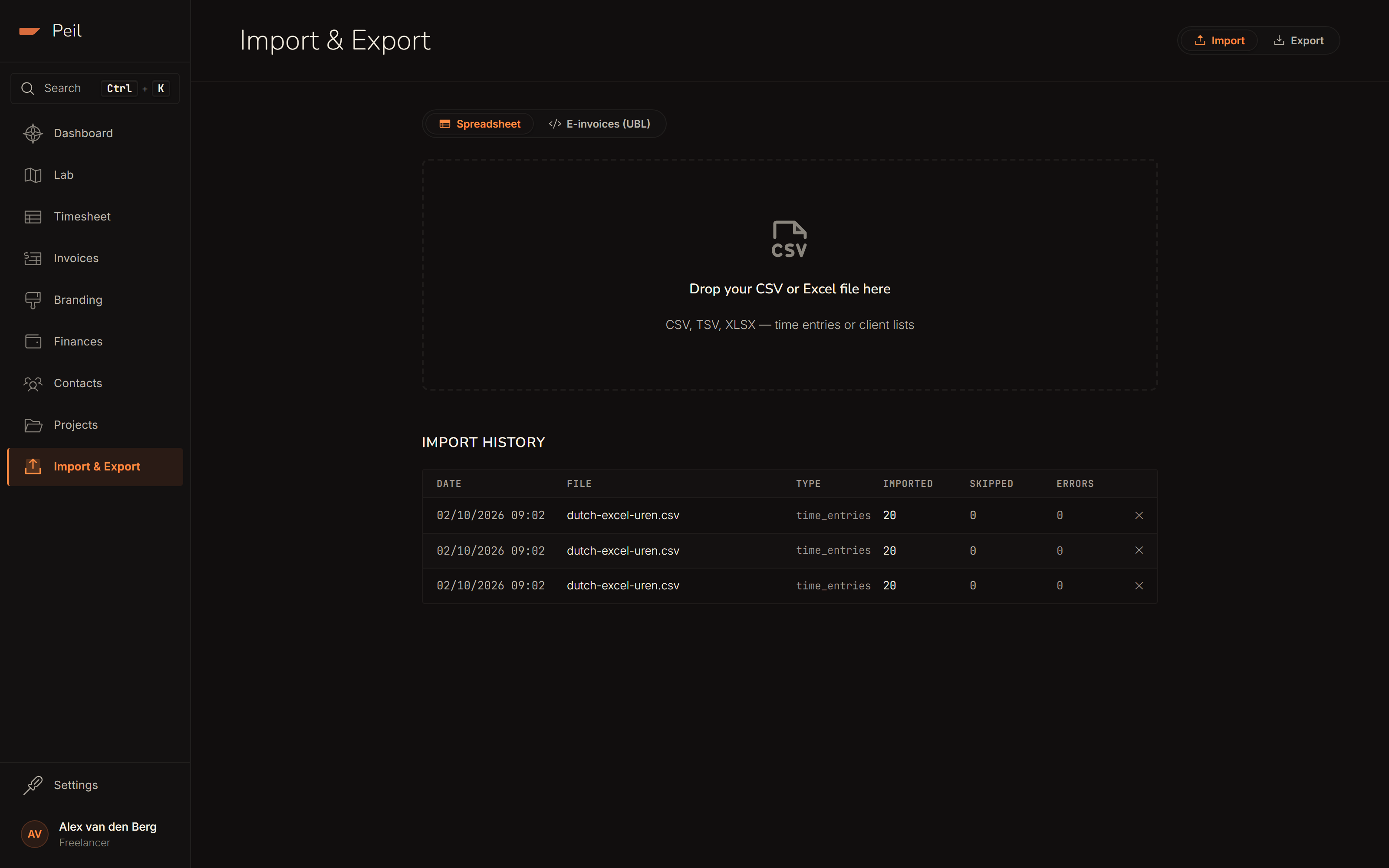Click the TYPE column header
This screenshot has height=868, width=1389.
[x=808, y=484]
